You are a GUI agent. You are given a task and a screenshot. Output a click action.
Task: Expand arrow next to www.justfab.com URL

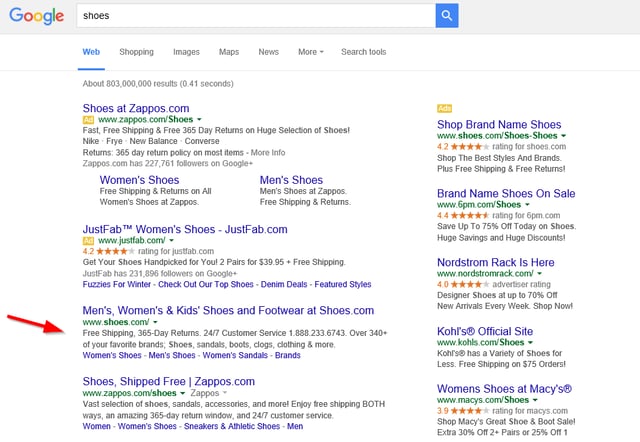pyautogui.click(x=171, y=241)
